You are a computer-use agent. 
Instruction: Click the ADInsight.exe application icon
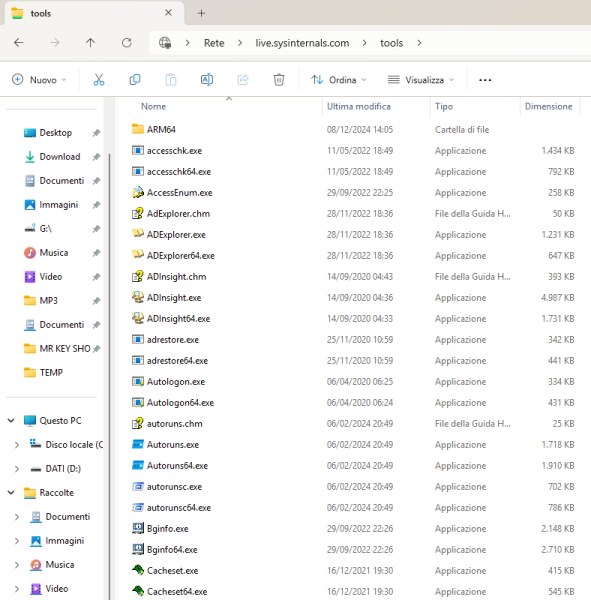point(138,297)
